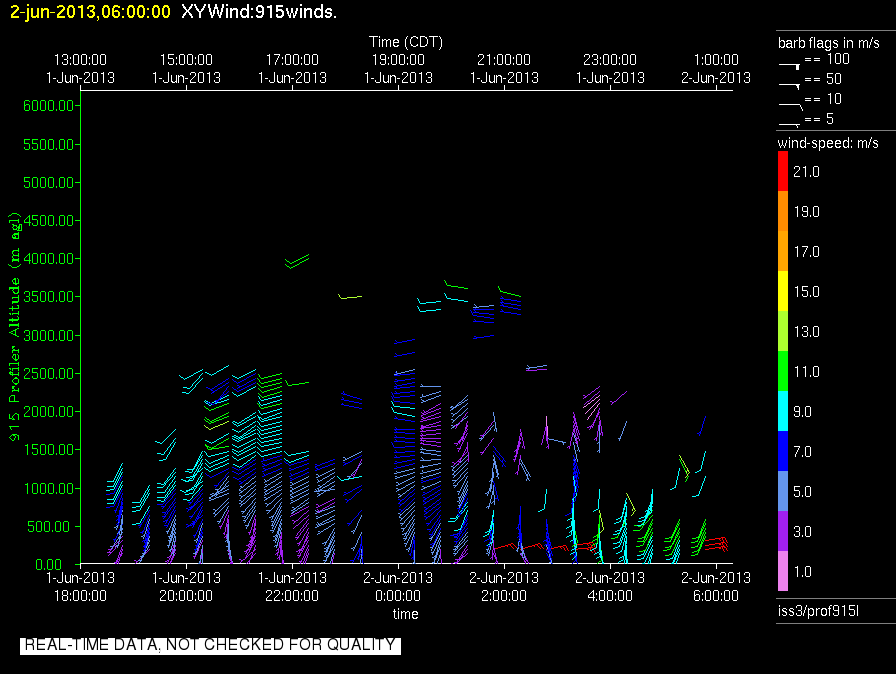The height and width of the screenshot is (674, 896).
Task: Click the 13.0 wind-speed scale value
Action: point(806,331)
